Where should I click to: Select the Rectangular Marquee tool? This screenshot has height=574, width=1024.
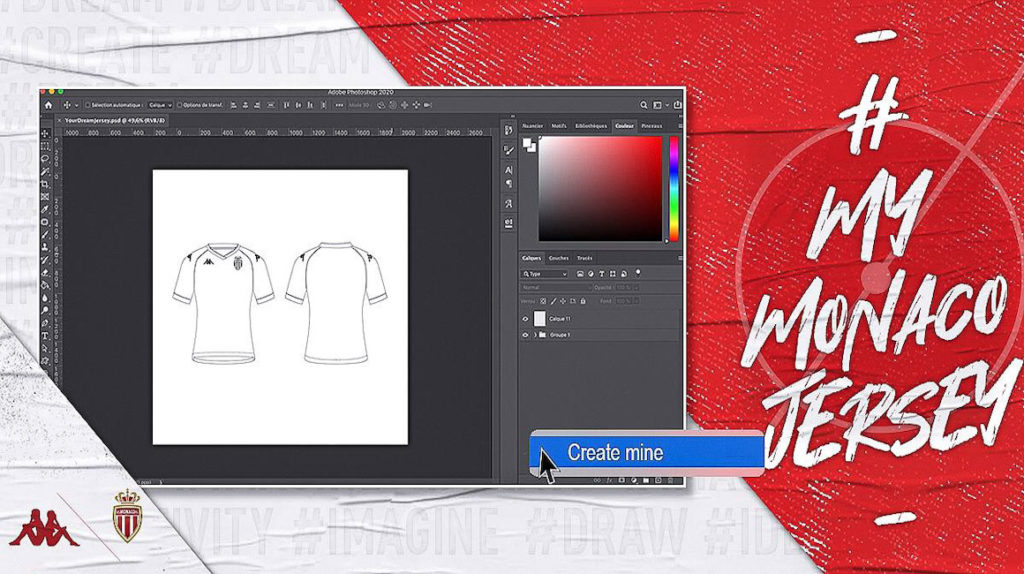pyautogui.click(x=46, y=146)
